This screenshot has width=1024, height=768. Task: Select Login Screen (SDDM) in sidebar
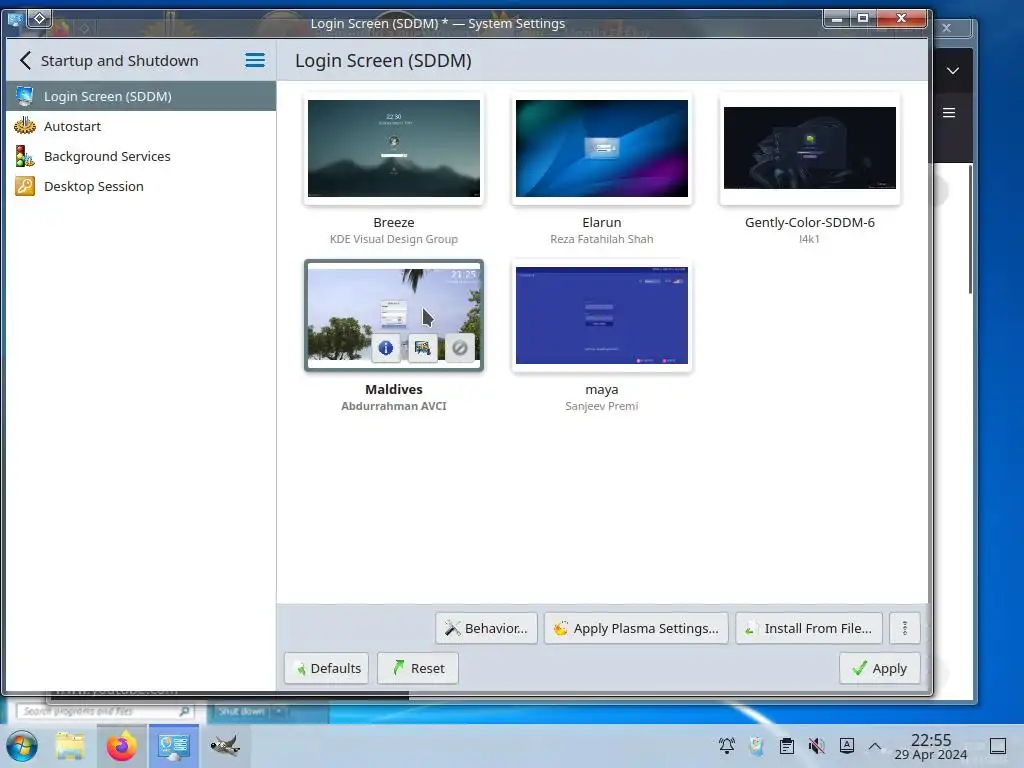point(140,96)
